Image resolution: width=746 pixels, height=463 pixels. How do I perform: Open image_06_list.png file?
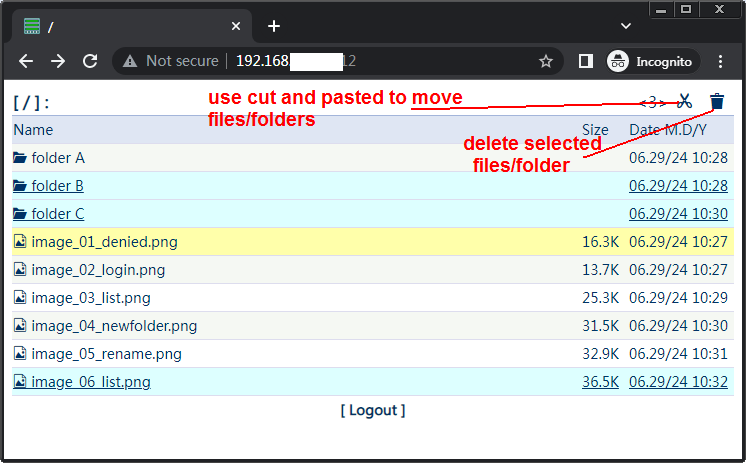pos(90,382)
